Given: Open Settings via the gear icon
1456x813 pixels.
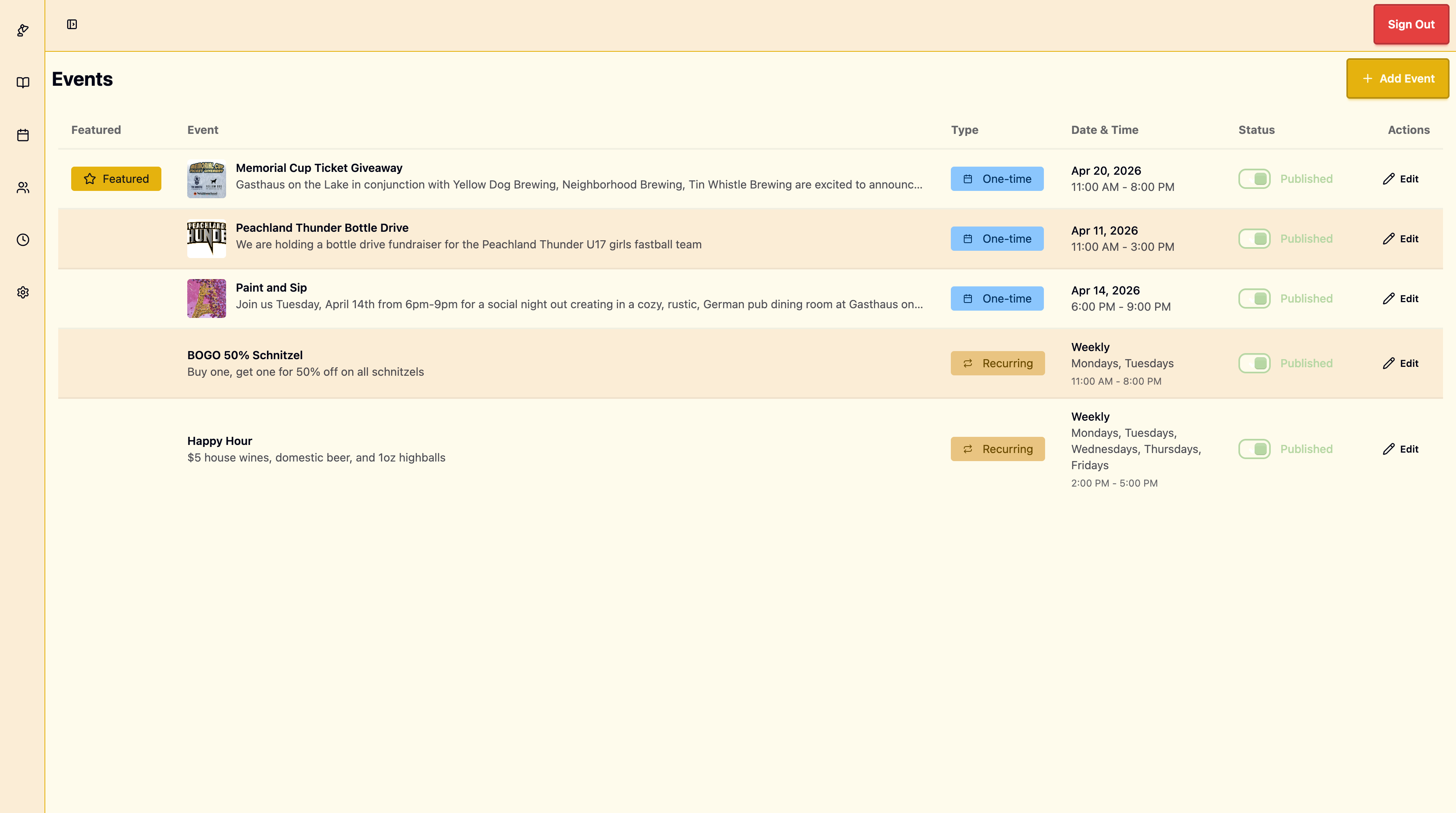Looking at the screenshot, I should click(23, 292).
